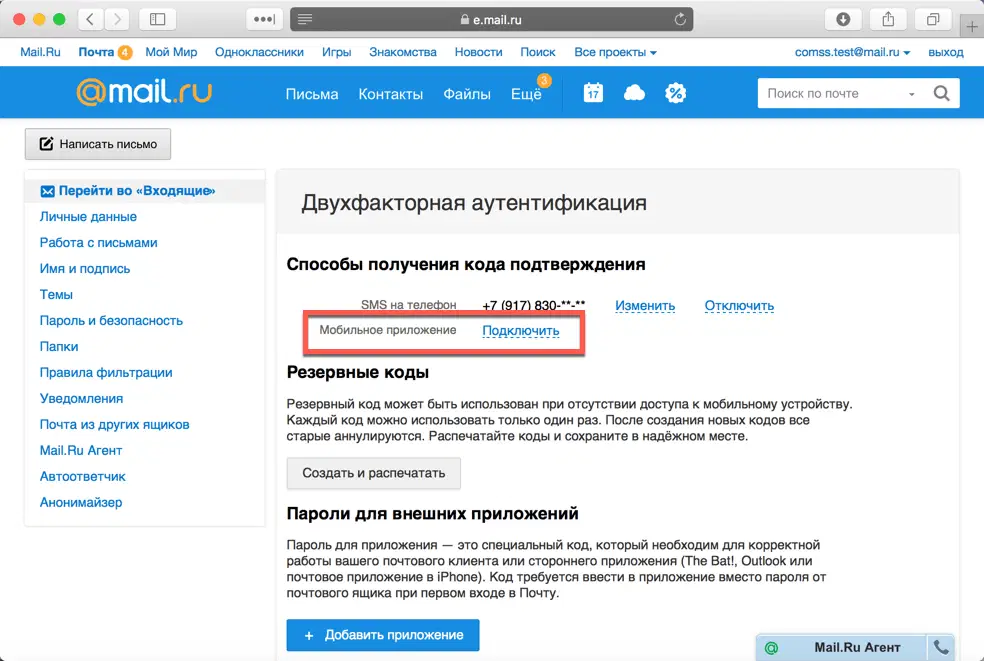Open Правила фильтрации settings
This screenshot has width=984, height=661.
point(106,372)
